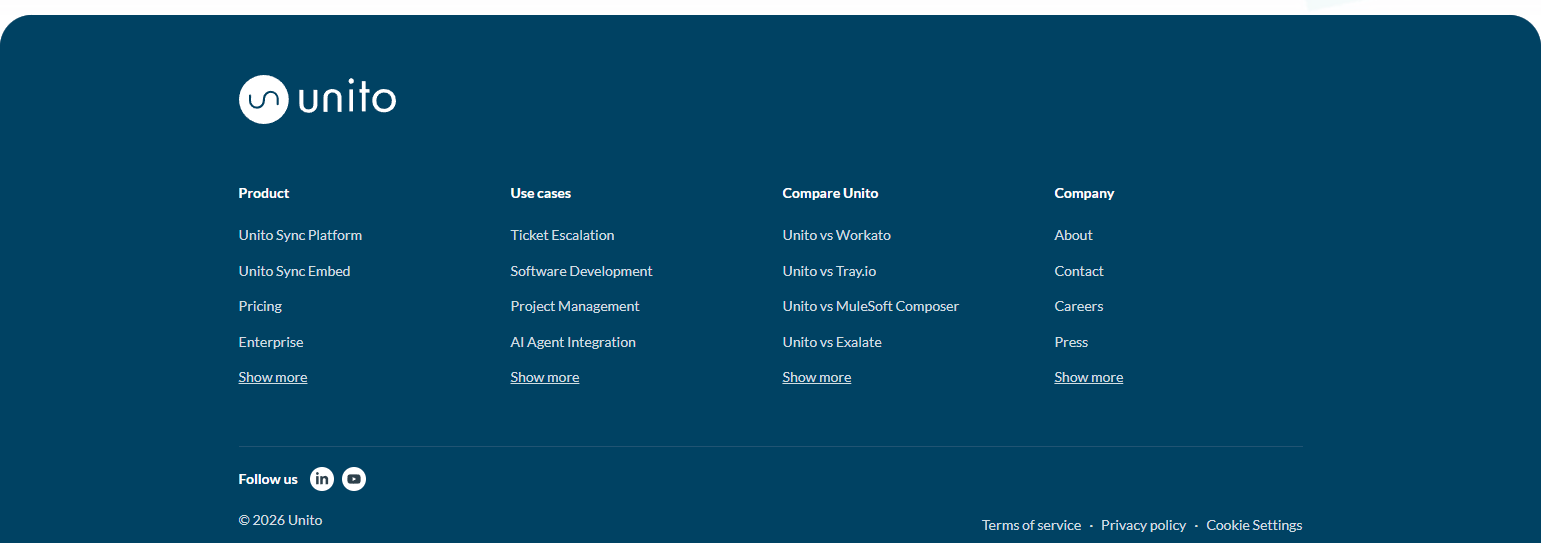The image size is (1541, 543).
Task: Click the Company column heading
Action: [x=1084, y=193]
